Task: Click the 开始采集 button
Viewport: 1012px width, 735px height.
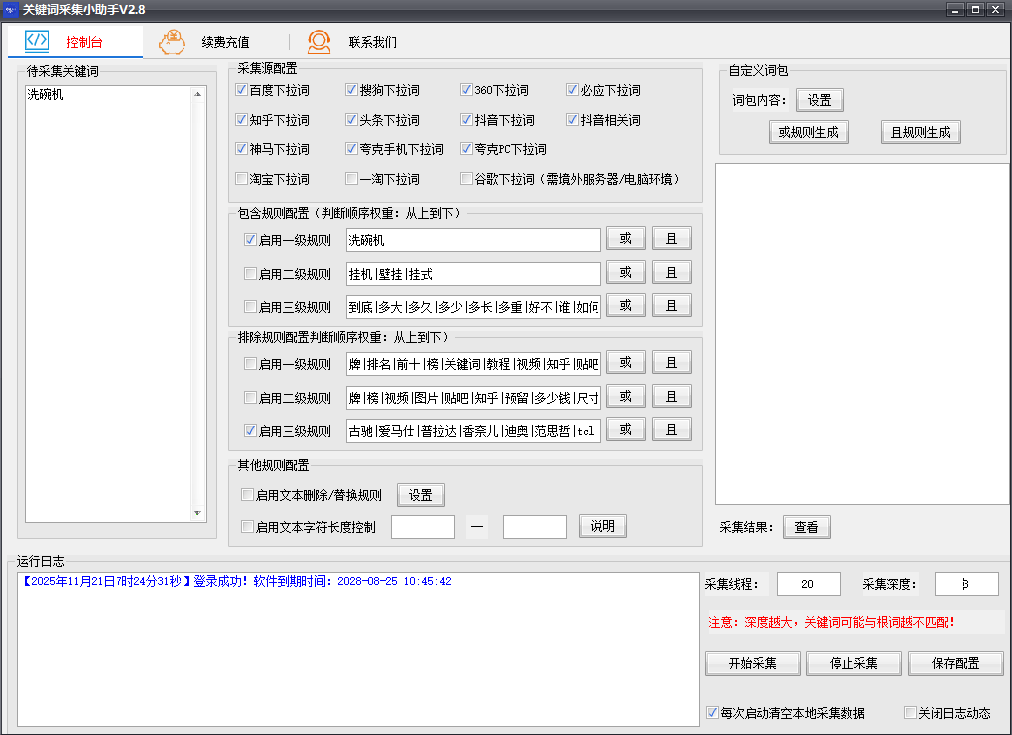Action: pos(753,663)
